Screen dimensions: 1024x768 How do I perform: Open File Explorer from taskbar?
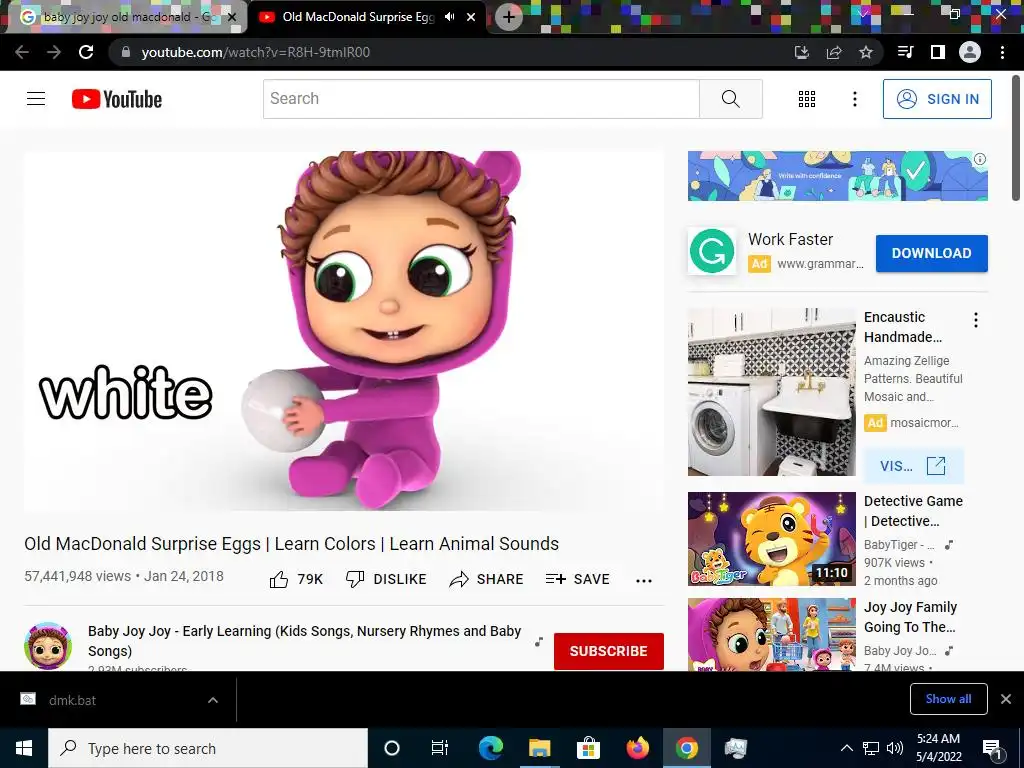[539, 748]
